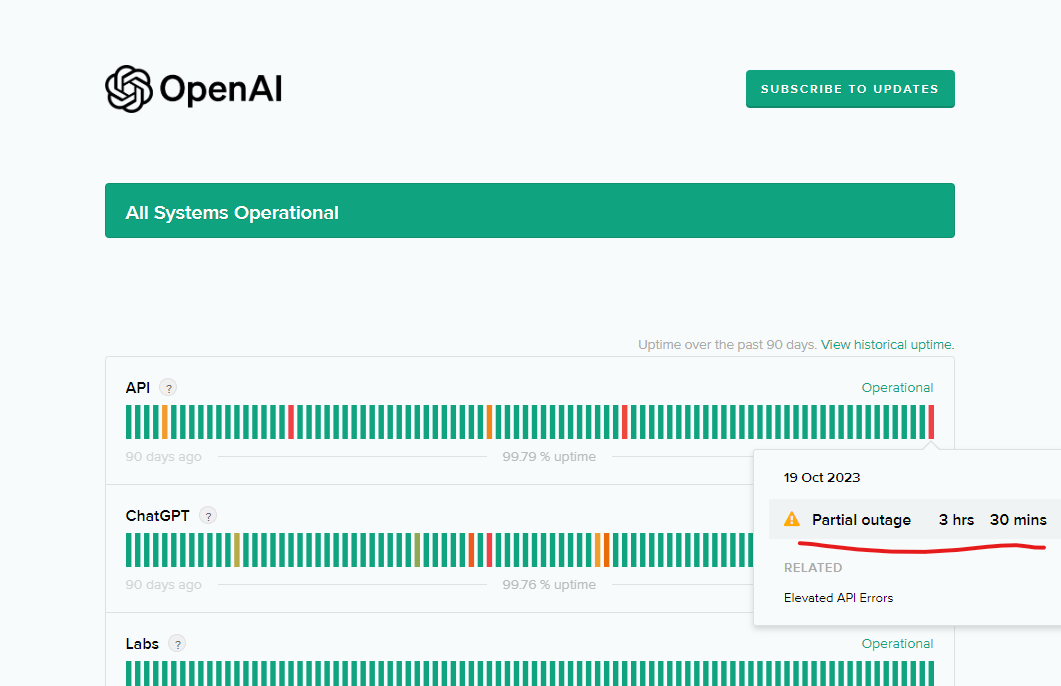Image resolution: width=1061 pixels, height=686 pixels.
Task: Open the Elevated API Errors incident
Action: click(x=838, y=597)
